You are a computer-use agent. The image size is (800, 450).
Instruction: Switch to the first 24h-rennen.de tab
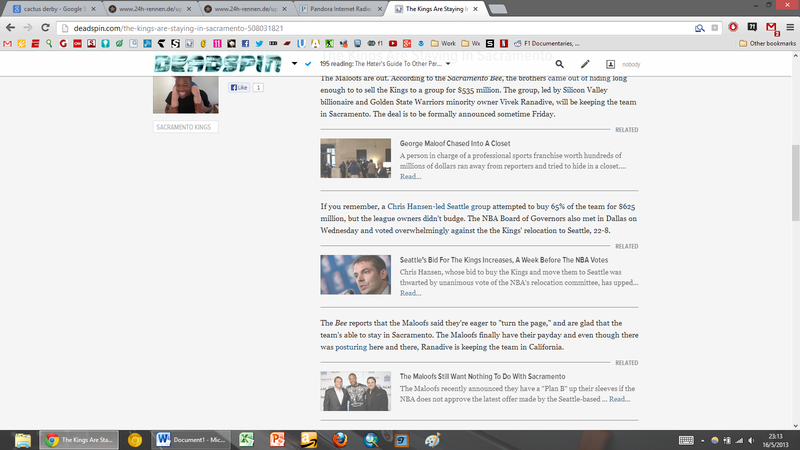tap(148, 9)
